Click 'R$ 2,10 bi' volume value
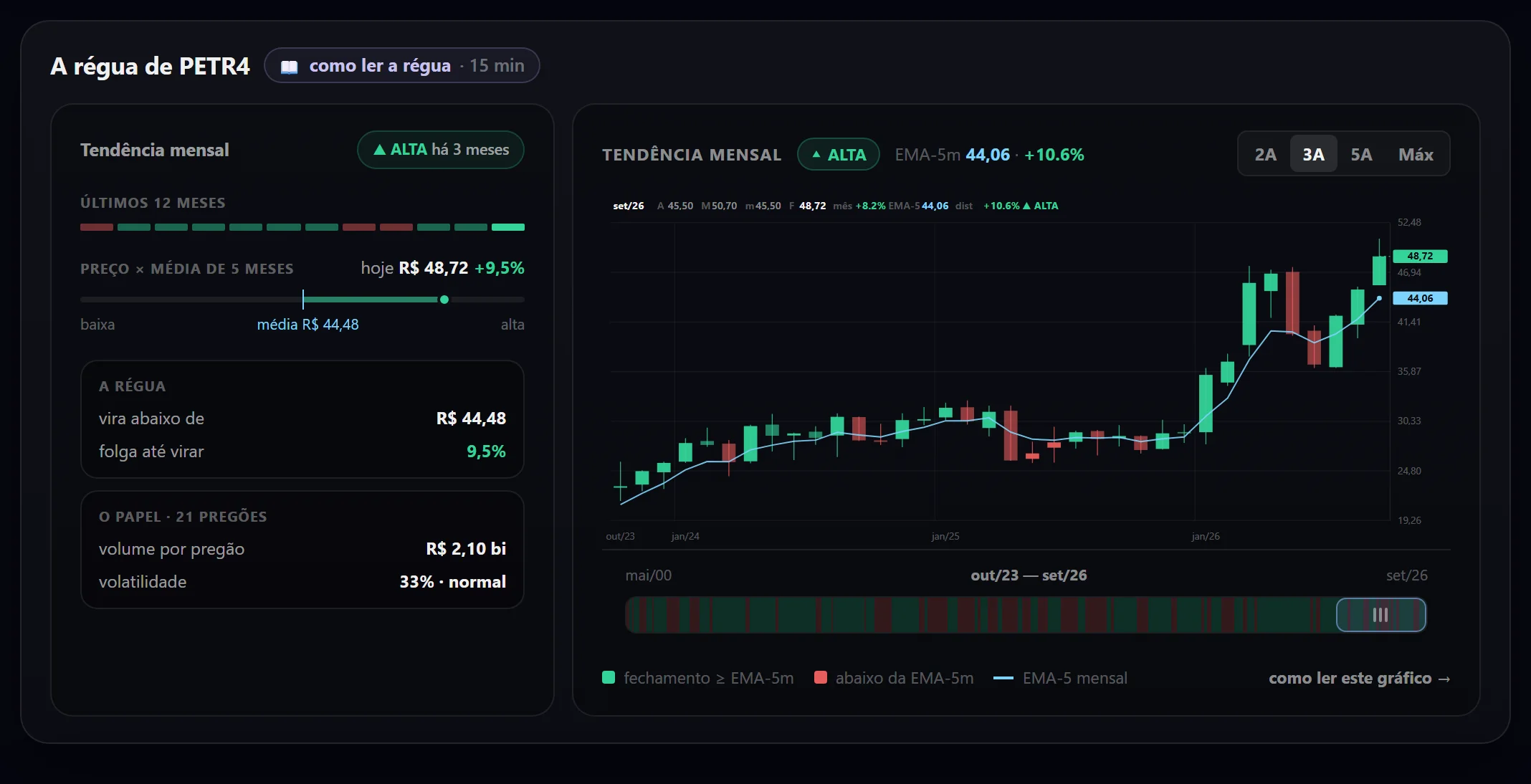 (466, 549)
